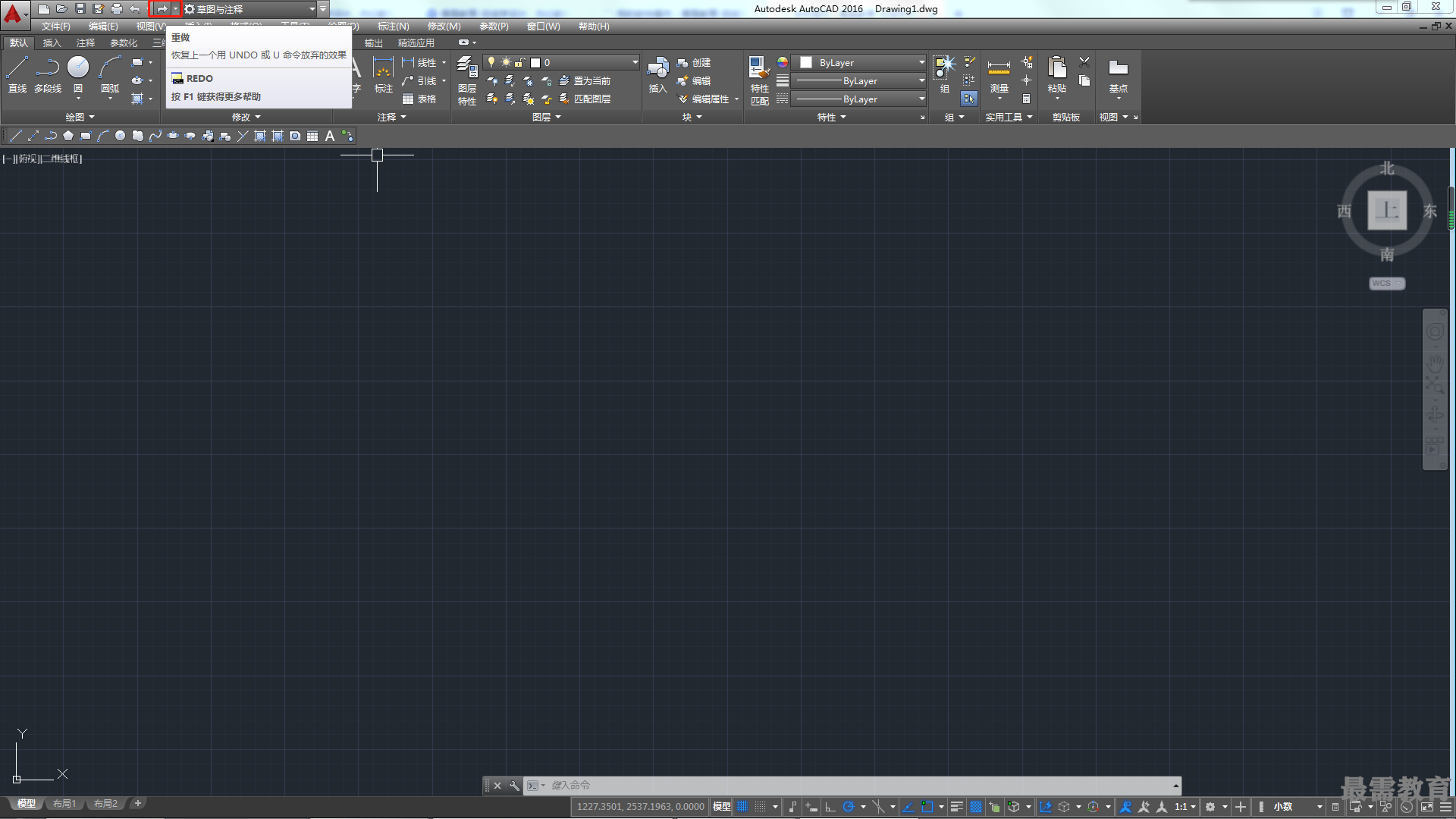Click 匹配图层 button
This screenshot has width=1456, height=819.
coord(585,99)
